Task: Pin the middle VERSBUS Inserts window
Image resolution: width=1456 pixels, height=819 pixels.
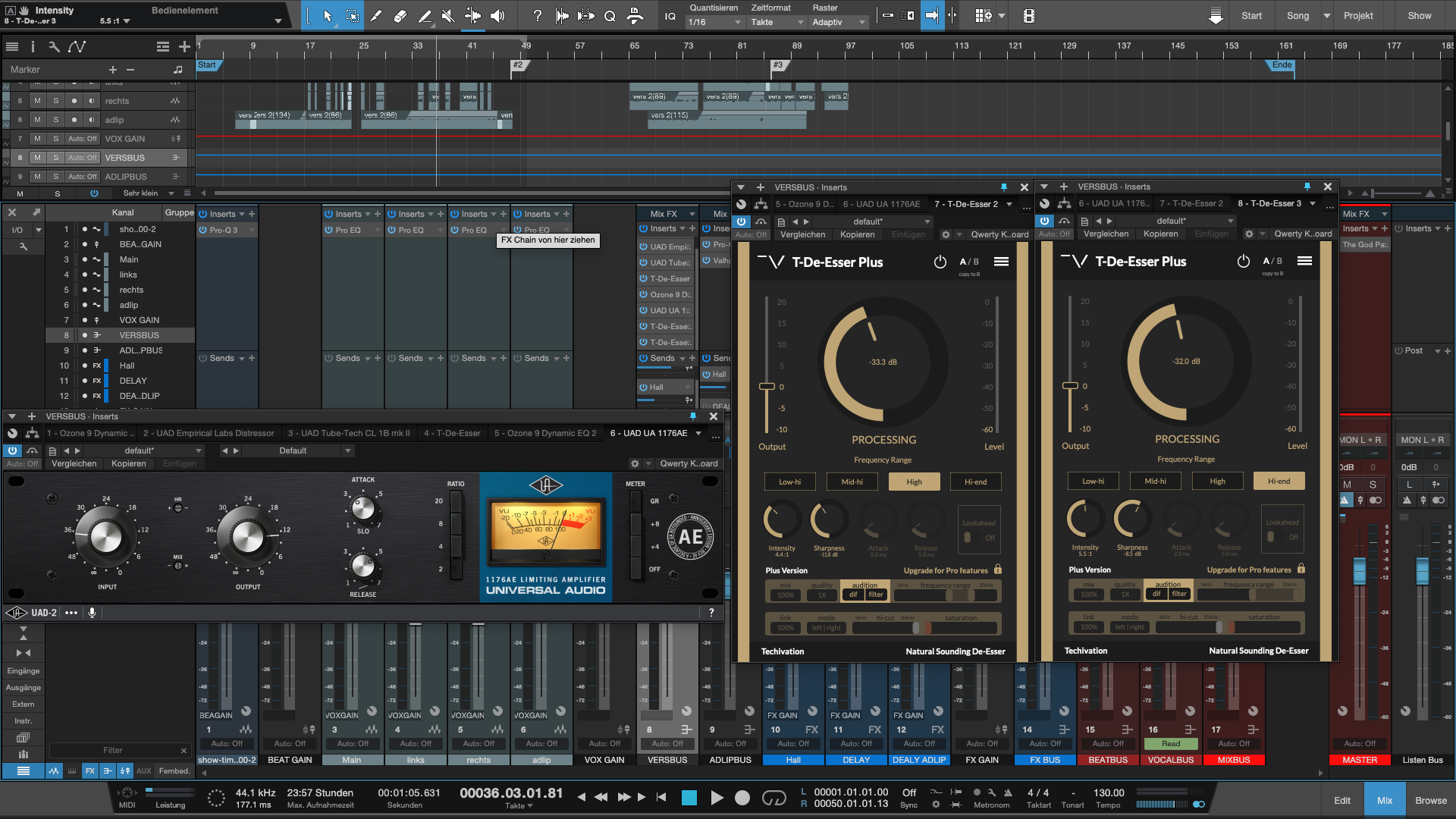Action: click(1003, 187)
